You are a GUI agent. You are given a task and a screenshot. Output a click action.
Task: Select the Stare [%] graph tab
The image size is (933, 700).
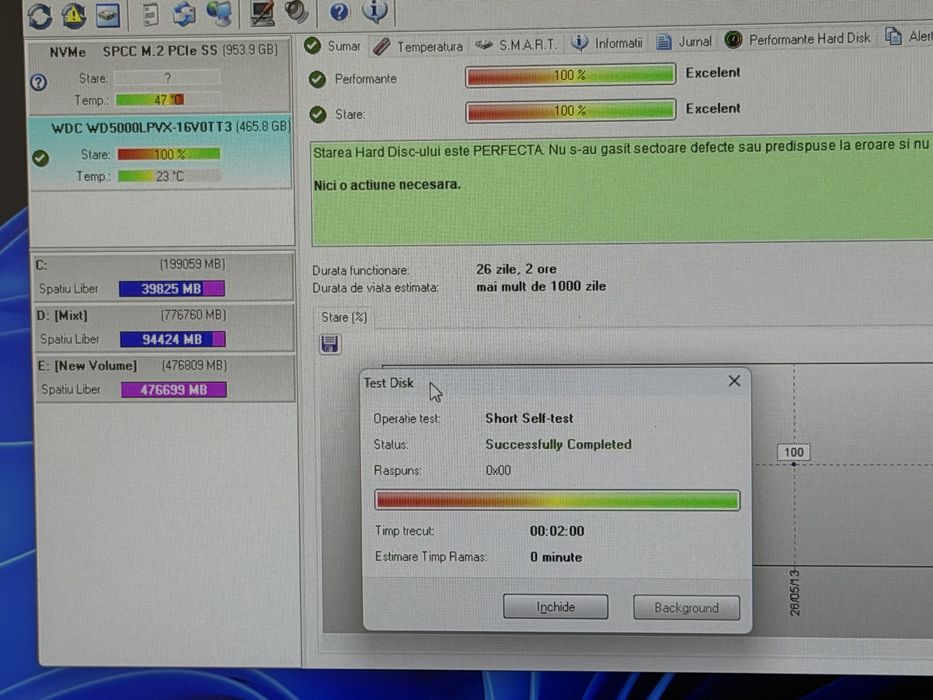pyautogui.click(x=344, y=317)
